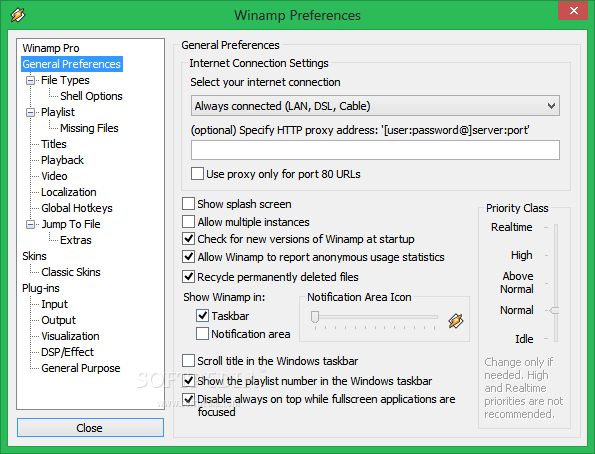Screen dimensions: 595x454
Task: Enable Scroll title in Windows taskbar
Action: pyautogui.click(x=189, y=361)
